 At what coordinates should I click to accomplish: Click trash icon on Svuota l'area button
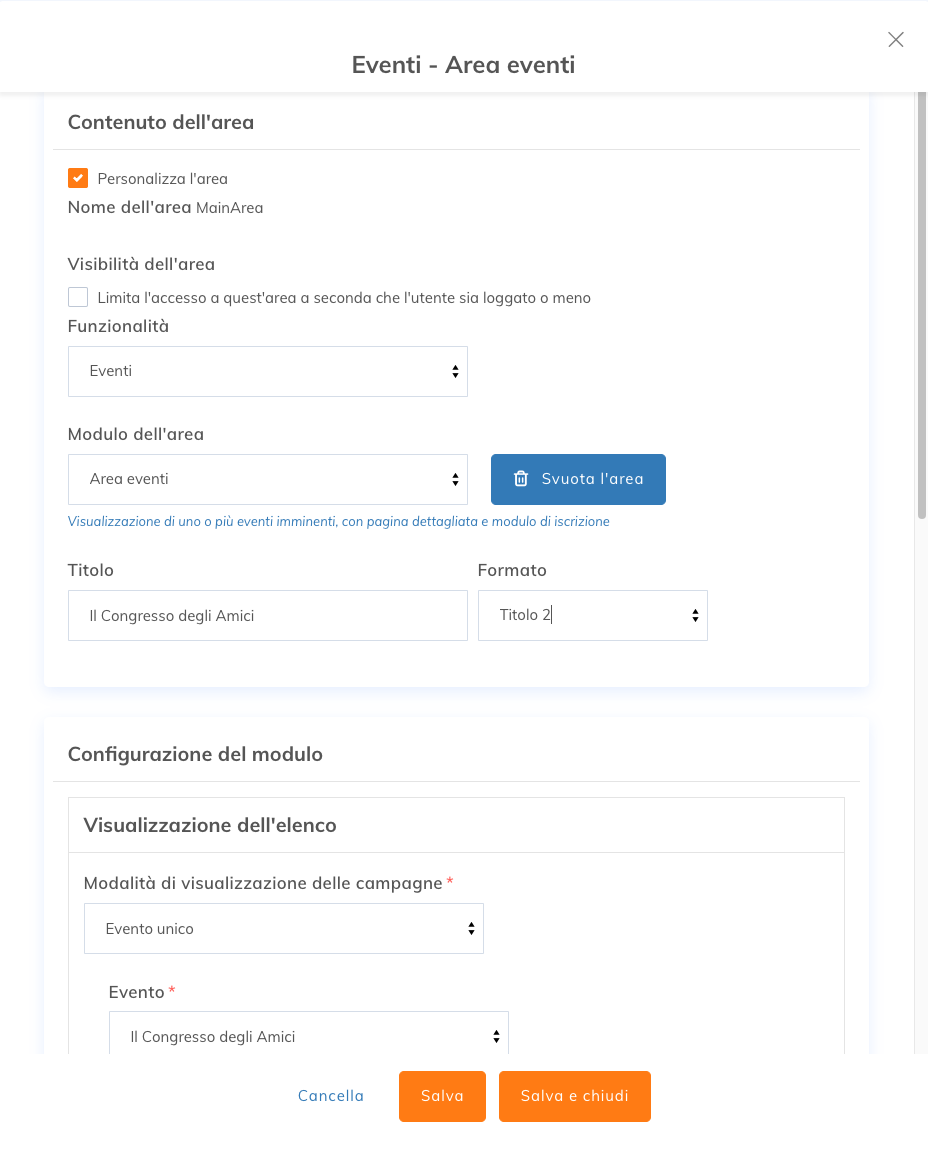coord(521,479)
